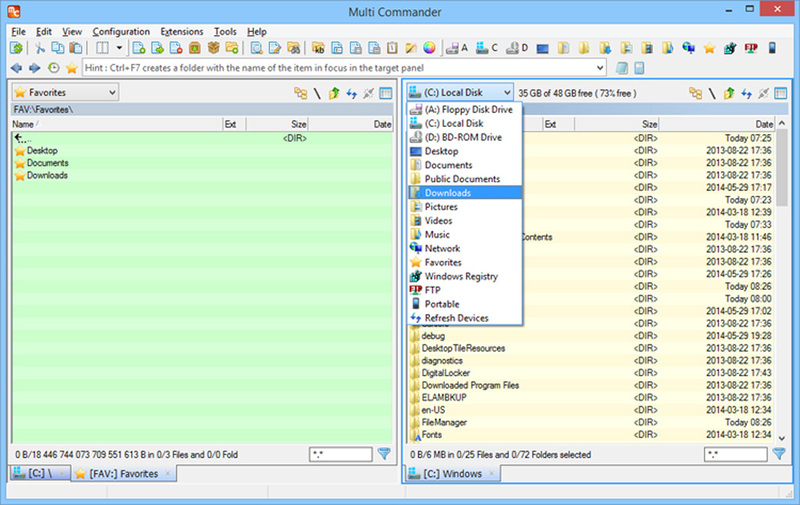Expand the command line field dropdown arrow
The height and width of the screenshot is (505, 800).
(600, 68)
